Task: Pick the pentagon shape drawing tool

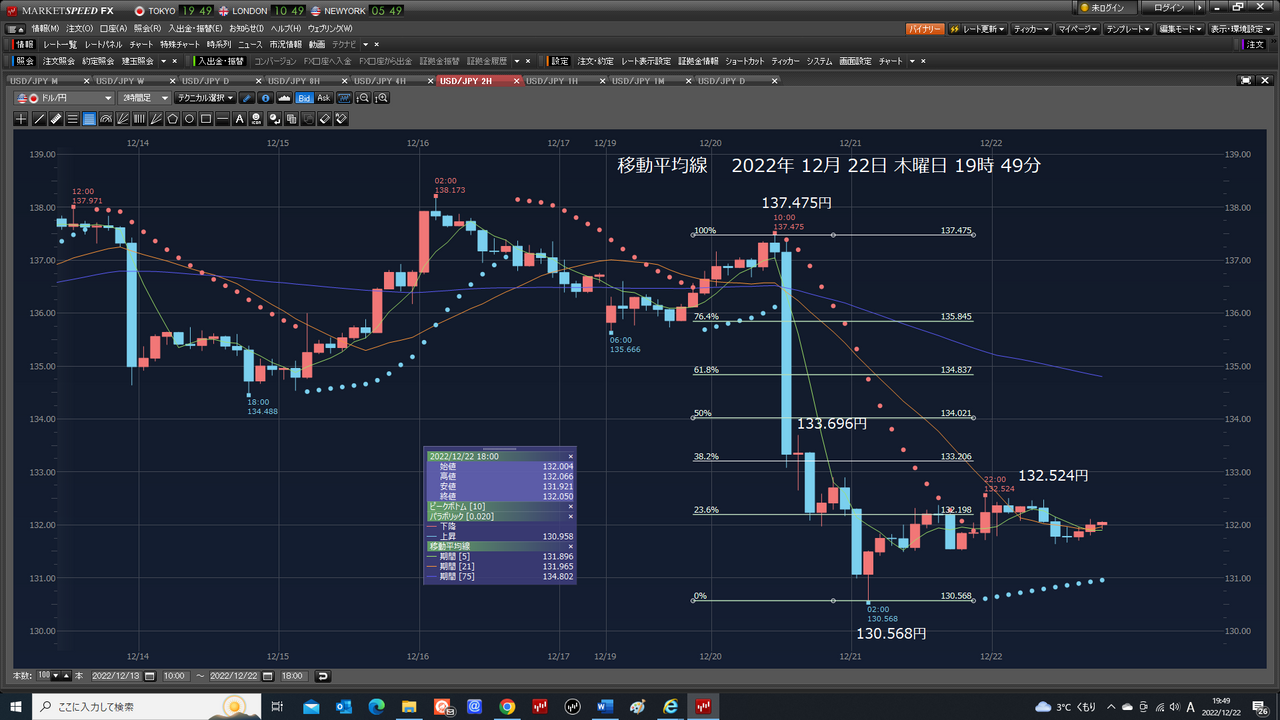Action: click(172, 119)
